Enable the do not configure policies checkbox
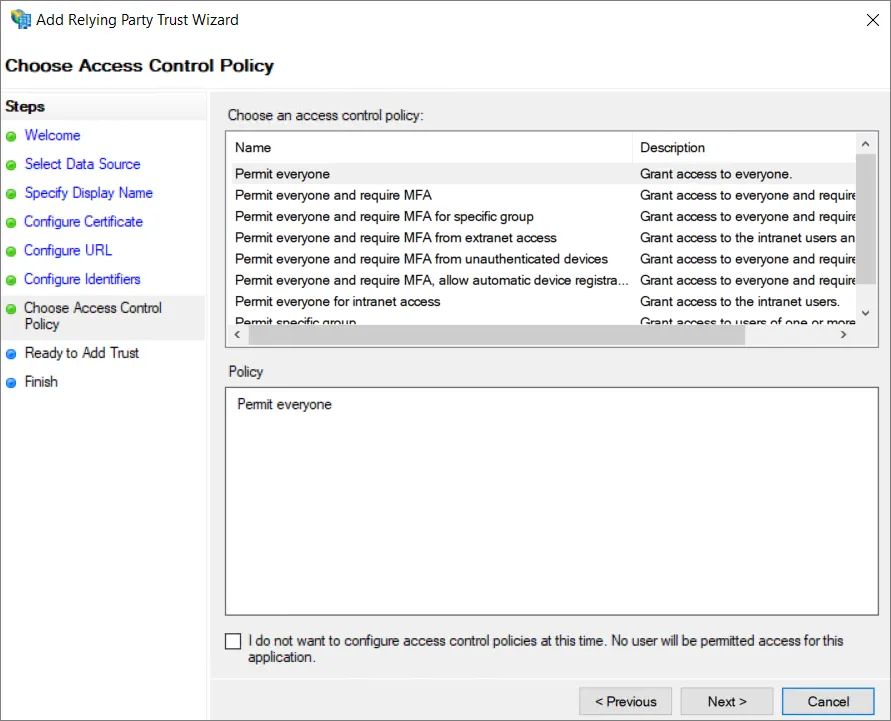This screenshot has height=721, width=891. [x=234, y=641]
